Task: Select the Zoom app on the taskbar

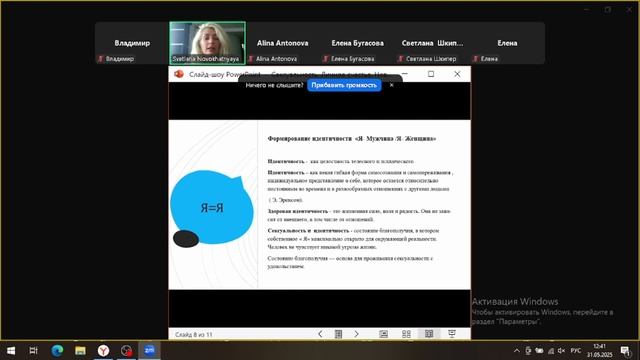Action: tap(149, 350)
